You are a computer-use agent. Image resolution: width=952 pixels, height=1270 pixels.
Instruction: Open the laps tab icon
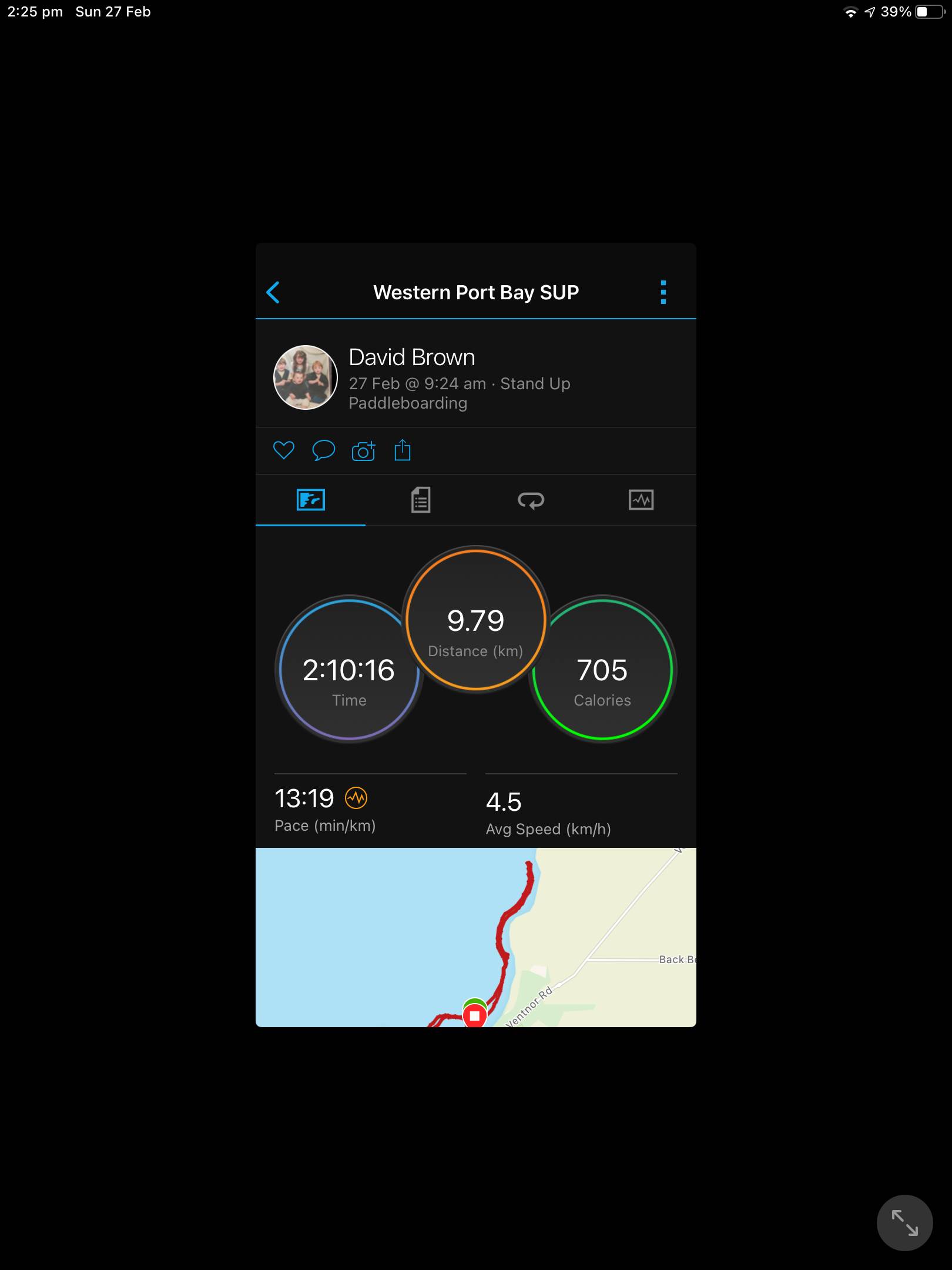pos(531,500)
